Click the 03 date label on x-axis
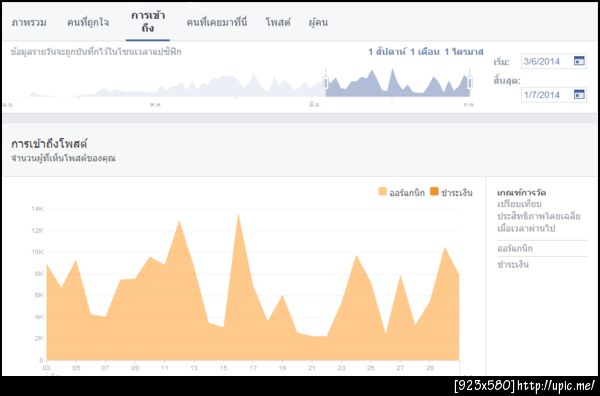 pos(46,368)
